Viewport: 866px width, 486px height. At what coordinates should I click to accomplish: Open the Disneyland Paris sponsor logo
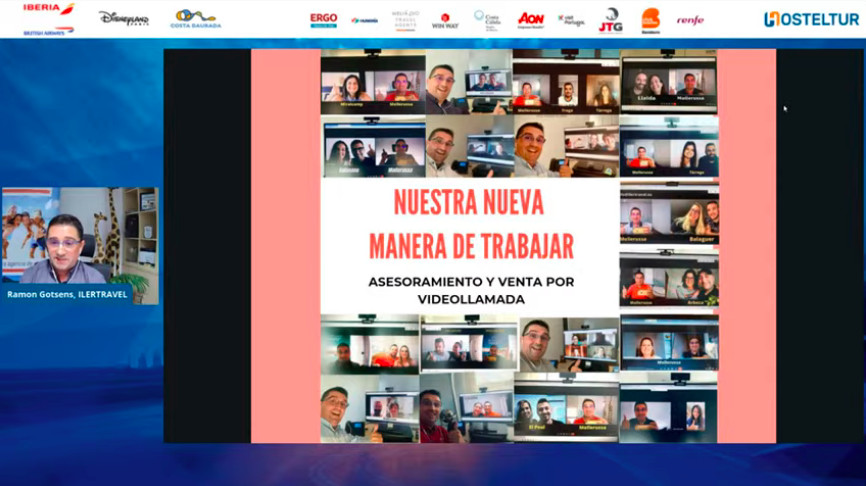[x=124, y=18]
